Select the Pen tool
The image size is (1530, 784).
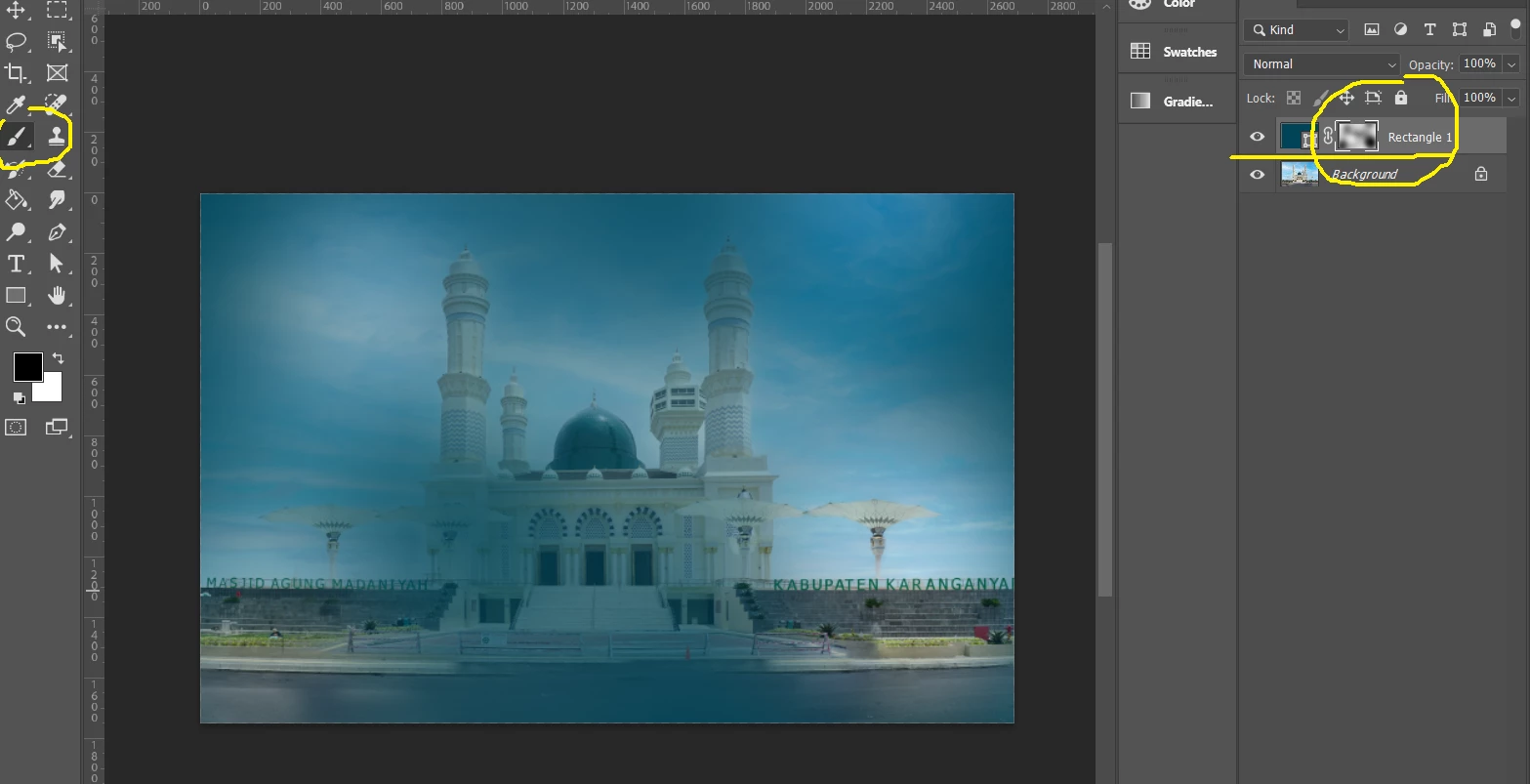pyautogui.click(x=57, y=231)
